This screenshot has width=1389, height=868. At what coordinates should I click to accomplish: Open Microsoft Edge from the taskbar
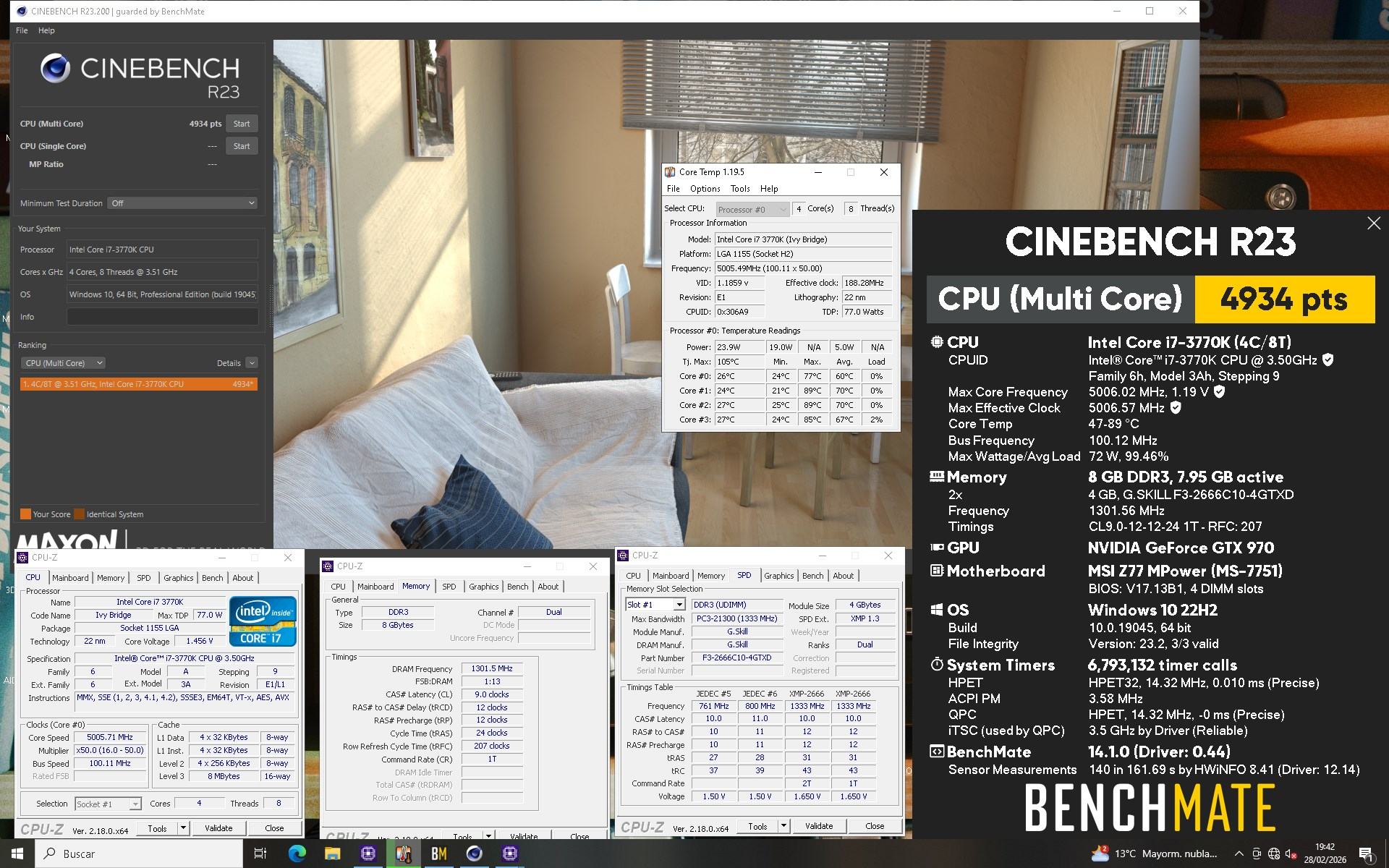(x=297, y=854)
